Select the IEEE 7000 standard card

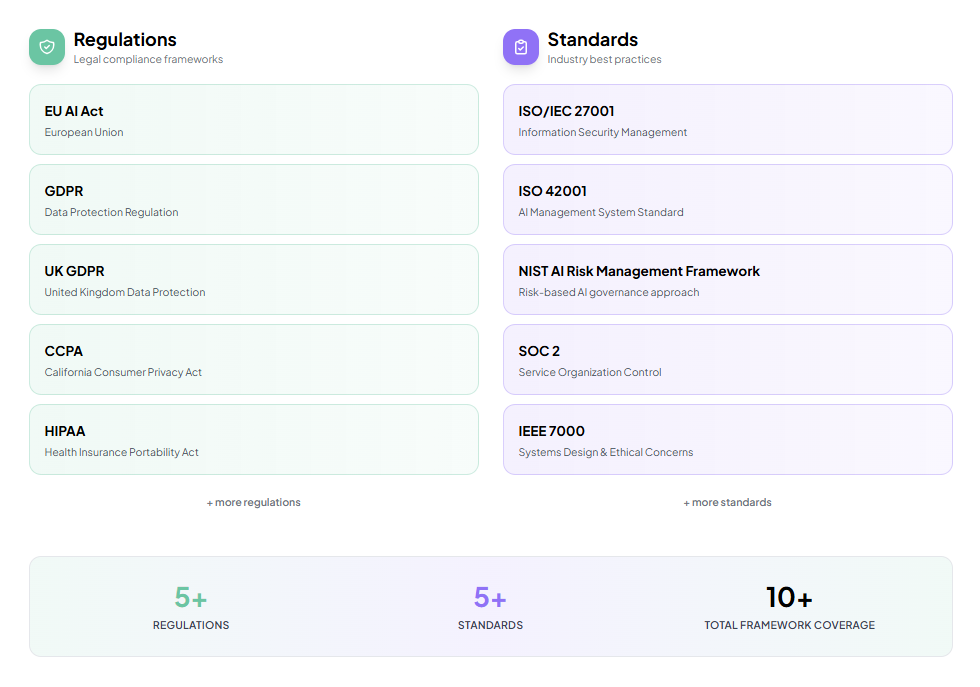[727, 440]
